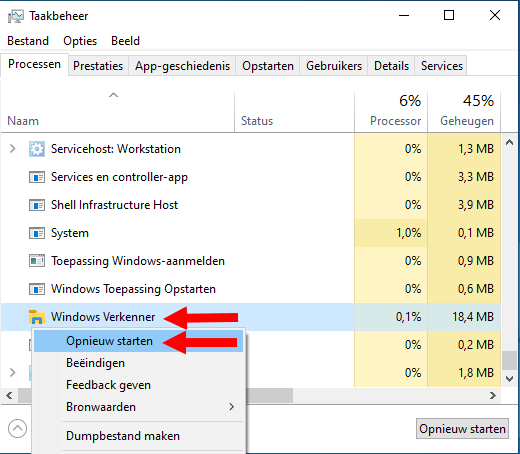Click the 1,0% processor value
The image size is (520, 454).
[x=408, y=233]
